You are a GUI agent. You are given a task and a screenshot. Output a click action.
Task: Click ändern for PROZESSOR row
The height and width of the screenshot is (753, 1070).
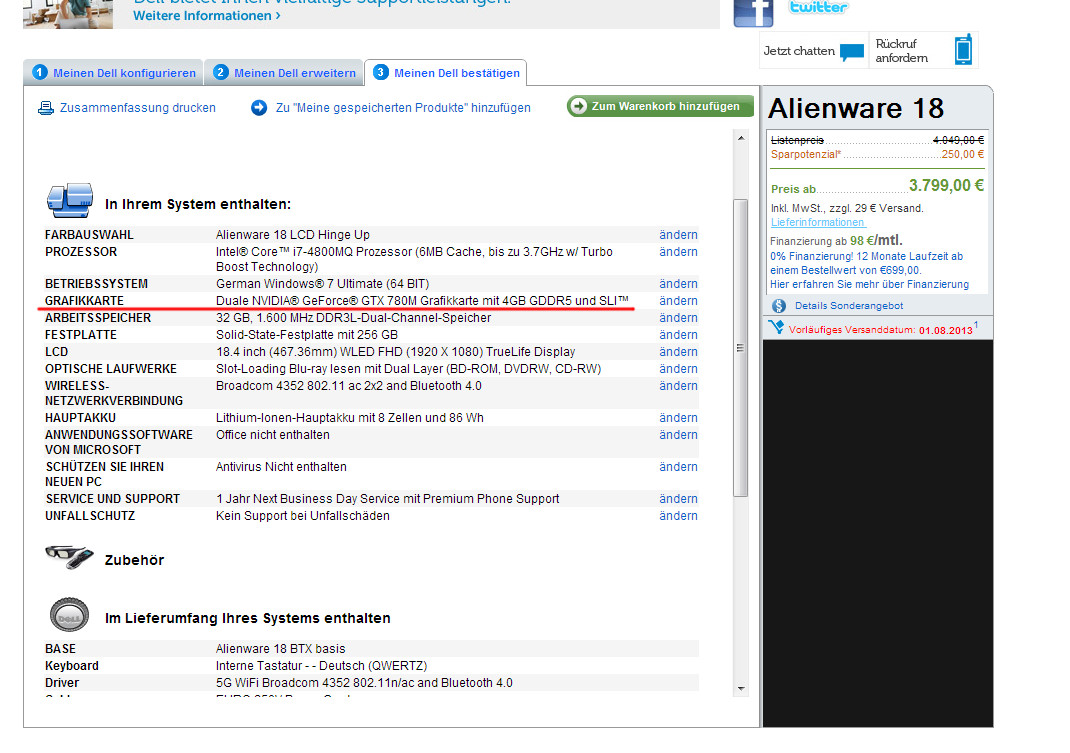(x=678, y=252)
